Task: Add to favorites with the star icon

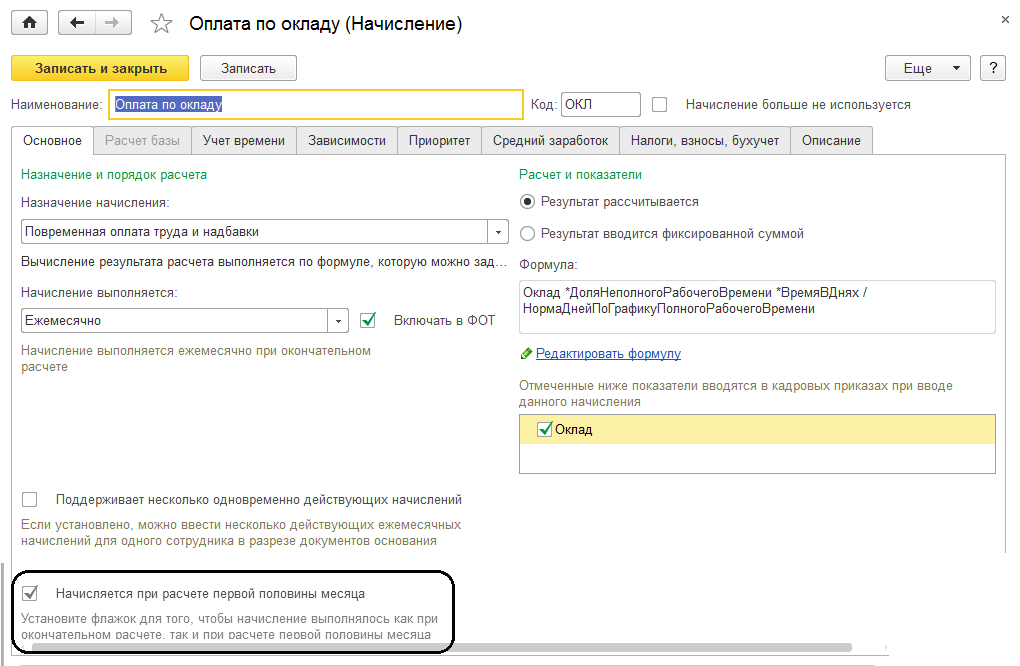Action: pyautogui.click(x=161, y=24)
